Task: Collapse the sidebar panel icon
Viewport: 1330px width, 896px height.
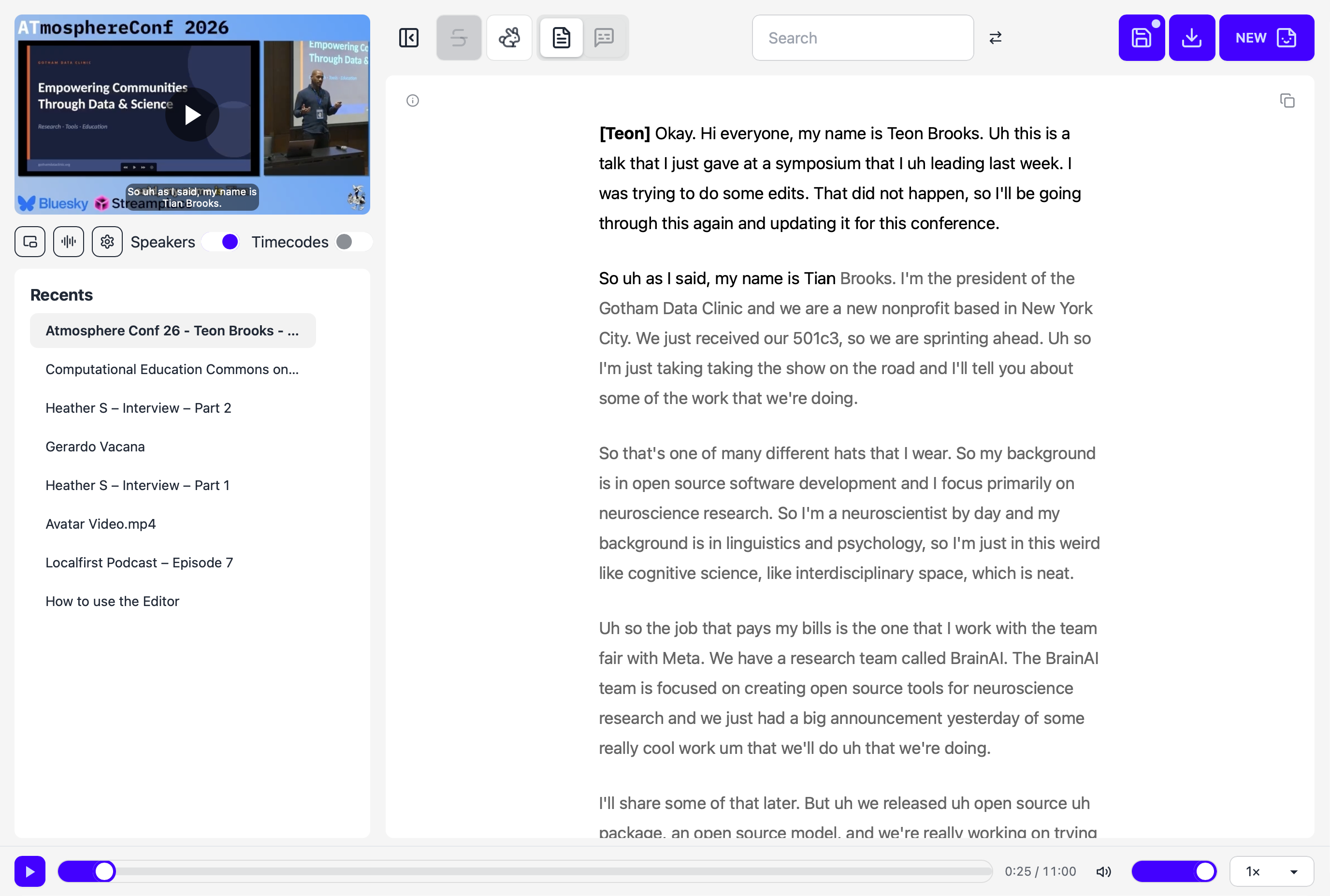Action: point(408,38)
